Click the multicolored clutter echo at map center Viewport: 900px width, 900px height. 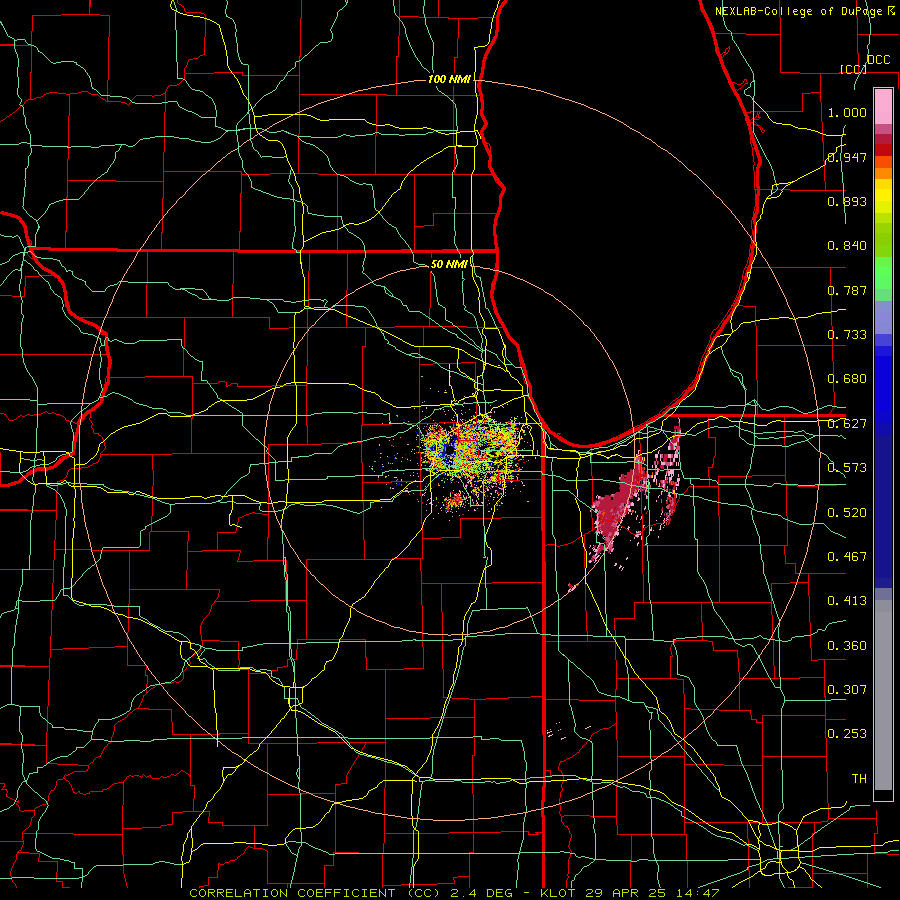[472, 453]
